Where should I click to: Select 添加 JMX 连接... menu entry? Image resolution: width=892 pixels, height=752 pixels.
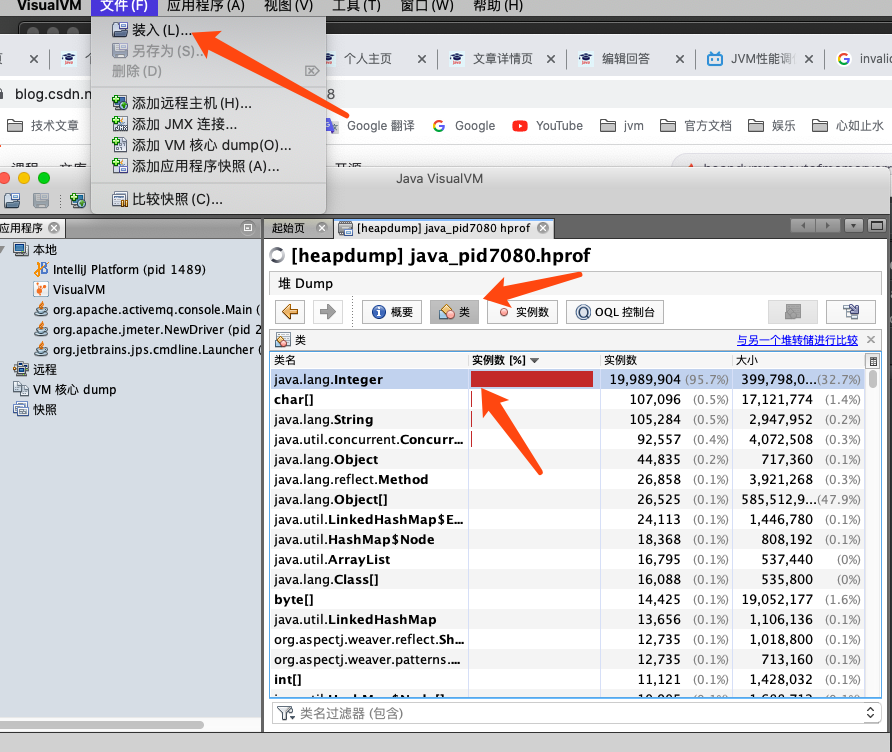pyautogui.click(x=208, y=124)
